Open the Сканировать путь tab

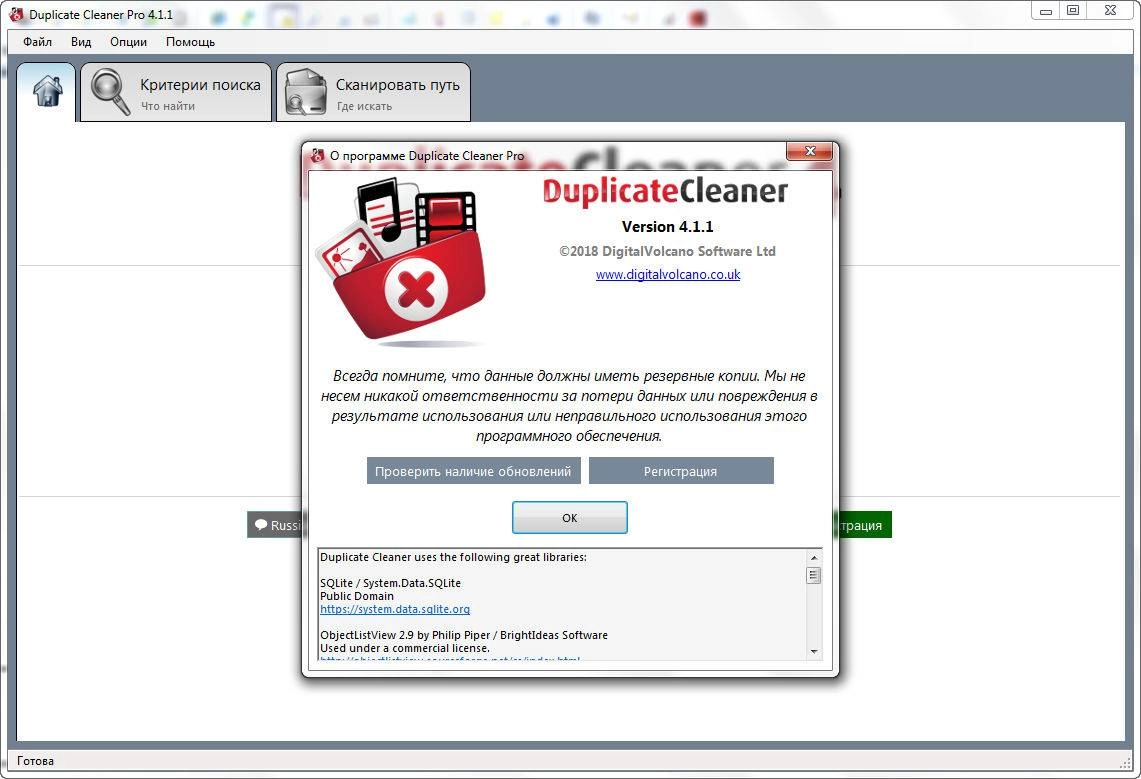pyautogui.click(x=373, y=92)
